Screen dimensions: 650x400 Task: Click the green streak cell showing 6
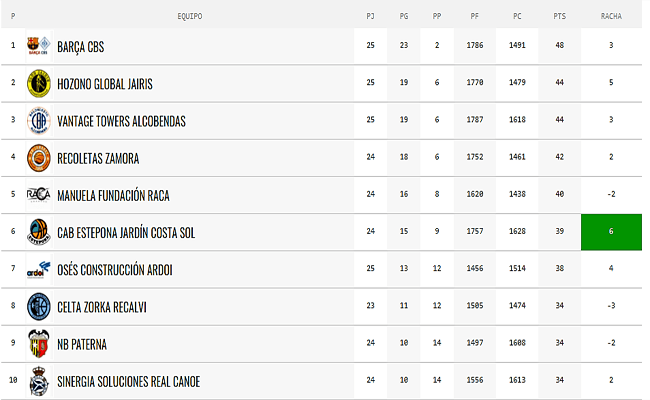(611, 232)
